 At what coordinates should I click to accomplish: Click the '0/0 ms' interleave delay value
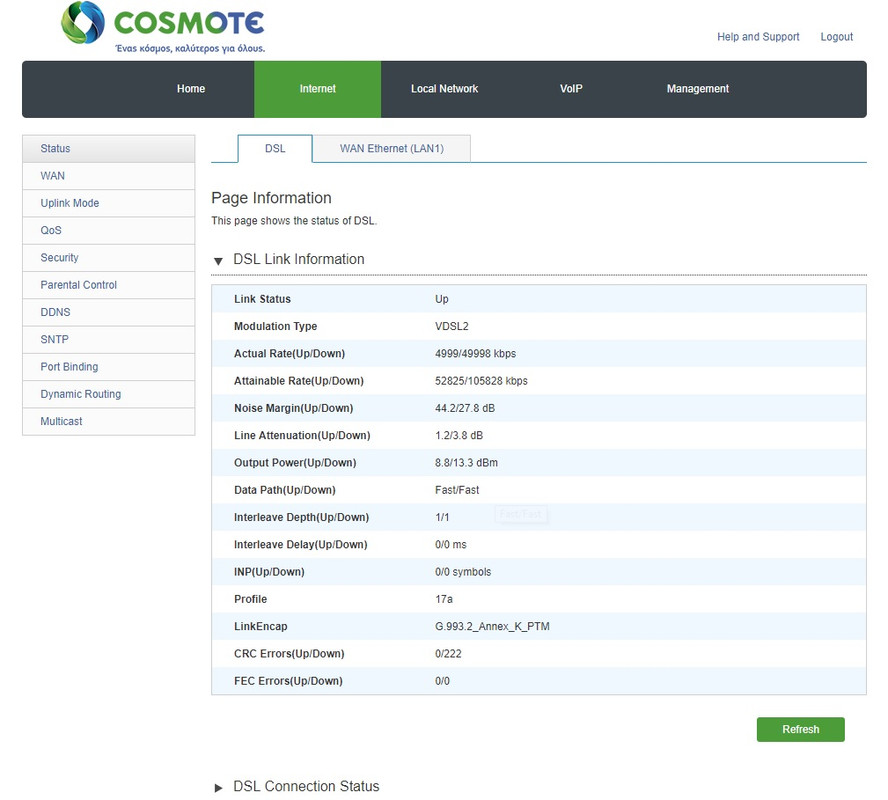(x=451, y=545)
